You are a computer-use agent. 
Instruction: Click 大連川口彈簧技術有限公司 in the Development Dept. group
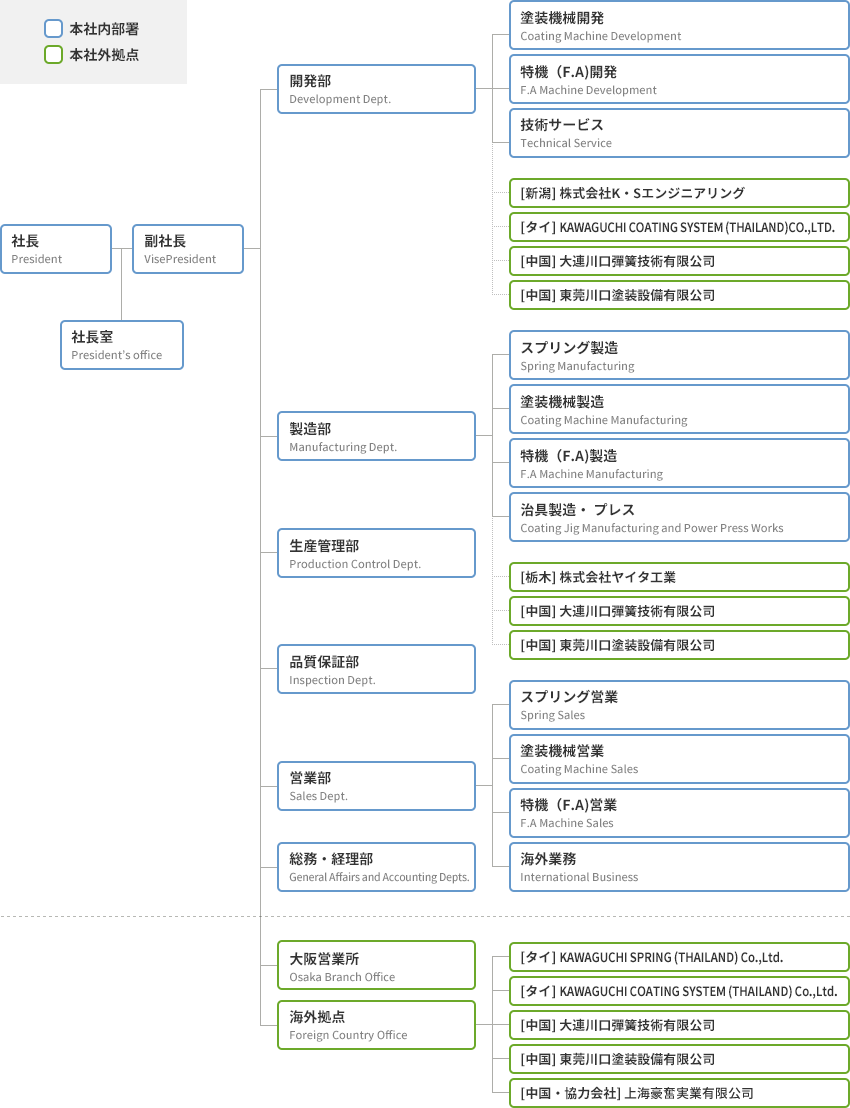pos(679,261)
